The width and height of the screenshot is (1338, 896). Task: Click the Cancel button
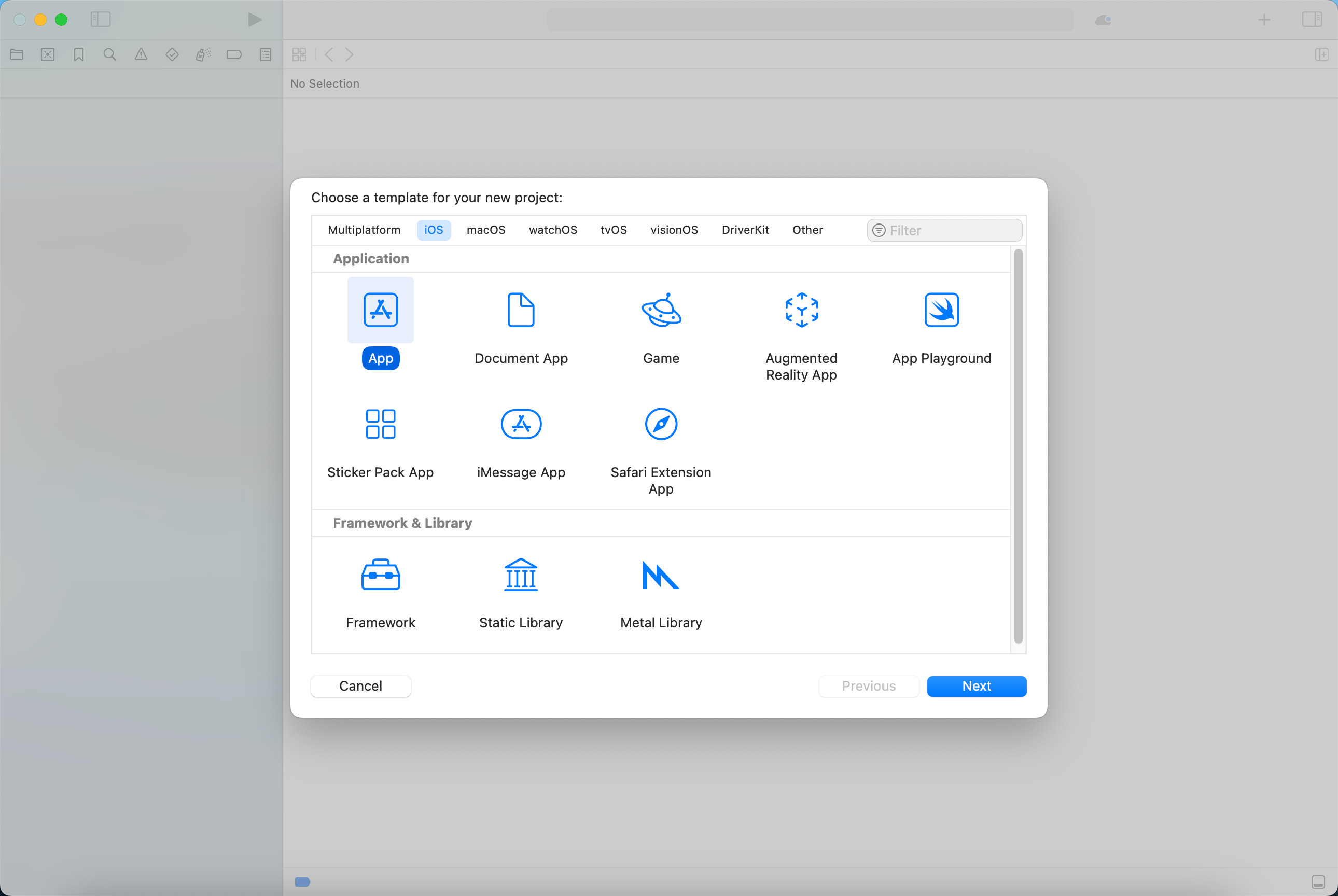click(360, 685)
